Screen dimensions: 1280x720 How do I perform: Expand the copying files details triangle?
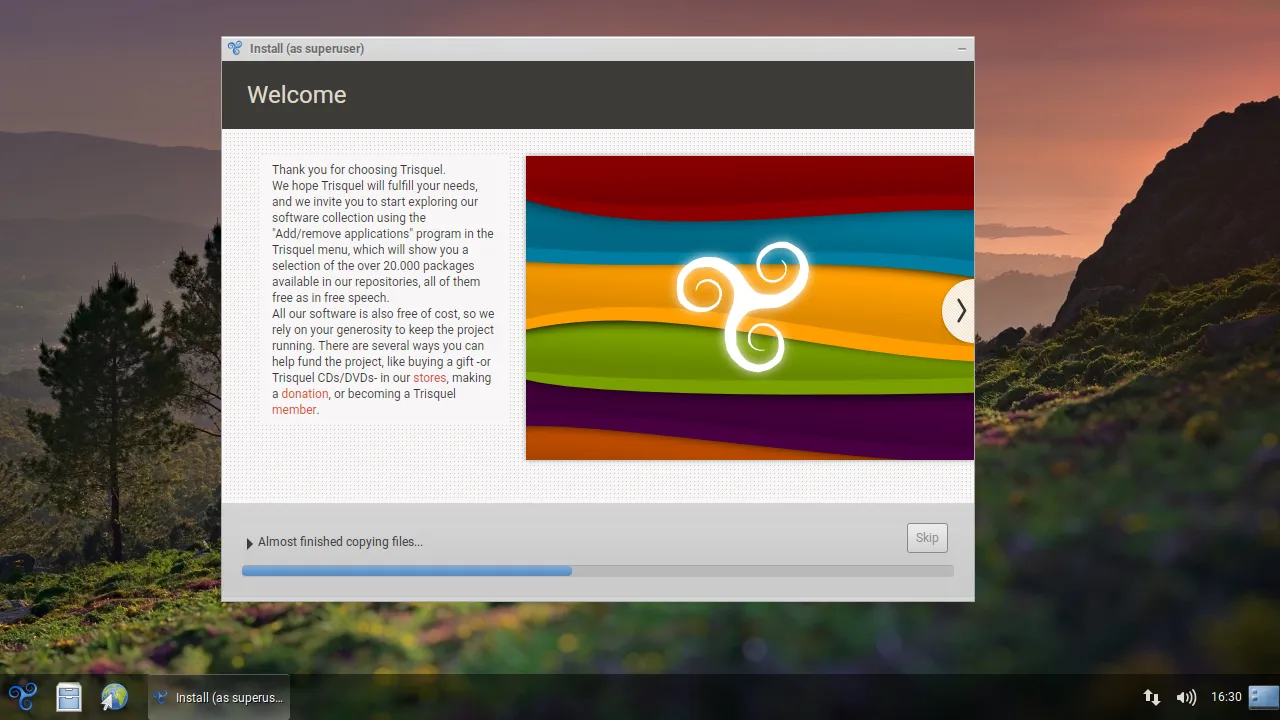(249, 543)
